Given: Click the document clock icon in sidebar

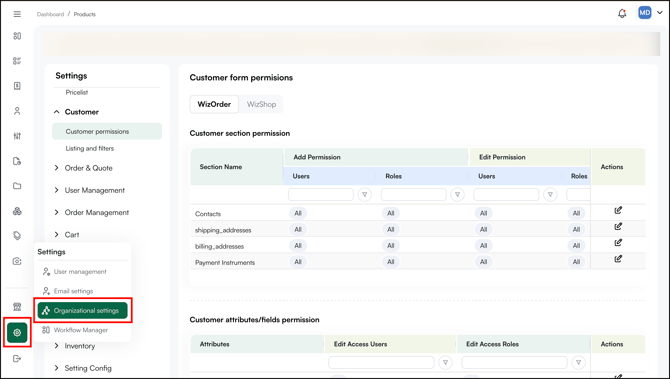Looking at the screenshot, I should point(17,161).
